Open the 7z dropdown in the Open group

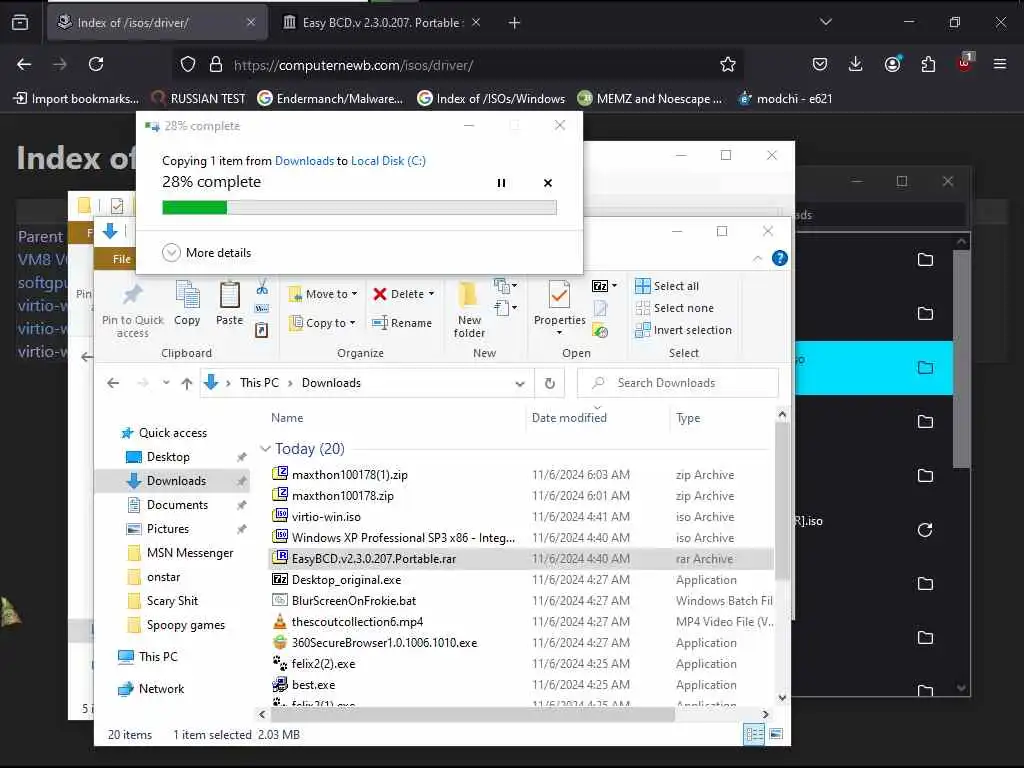tap(604, 285)
